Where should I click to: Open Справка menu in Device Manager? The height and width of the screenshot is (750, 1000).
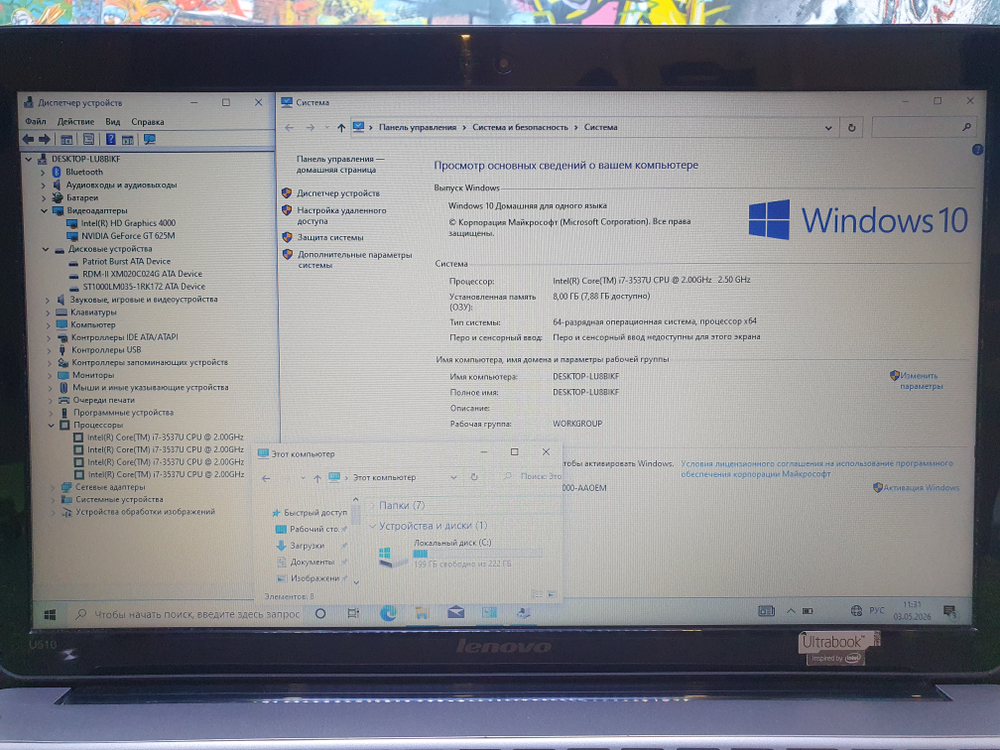tap(147, 121)
